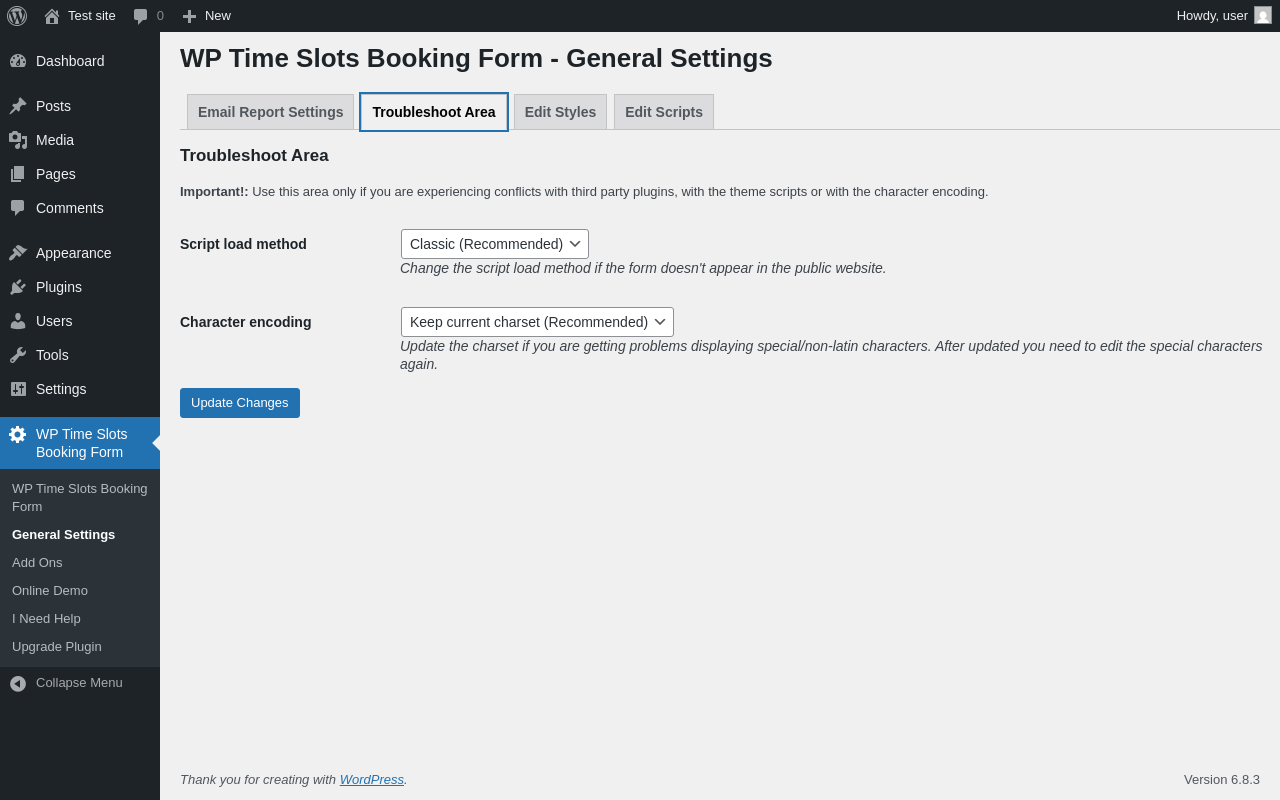Switch to the Edit Styles tab
This screenshot has width=1280, height=800.
click(x=560, y=112)
